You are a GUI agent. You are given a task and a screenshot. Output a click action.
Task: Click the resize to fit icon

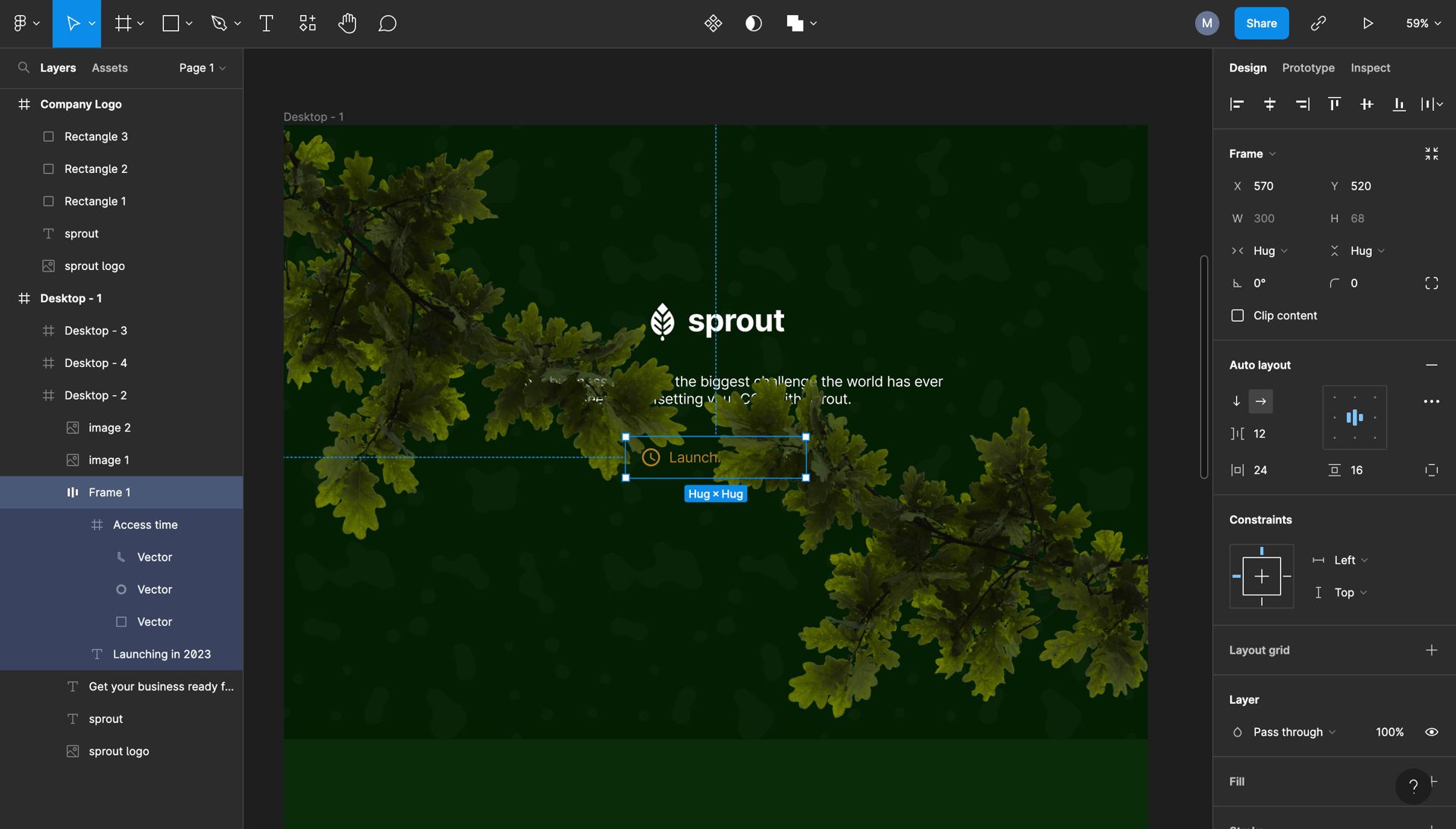coord(1431,154)
